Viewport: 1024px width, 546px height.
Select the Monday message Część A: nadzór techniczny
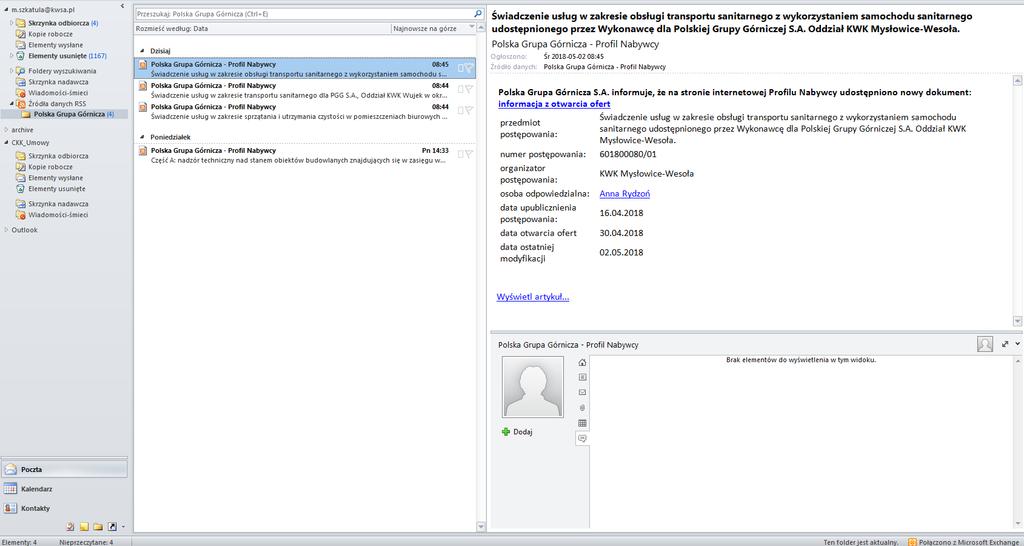(x=305, y=155)
